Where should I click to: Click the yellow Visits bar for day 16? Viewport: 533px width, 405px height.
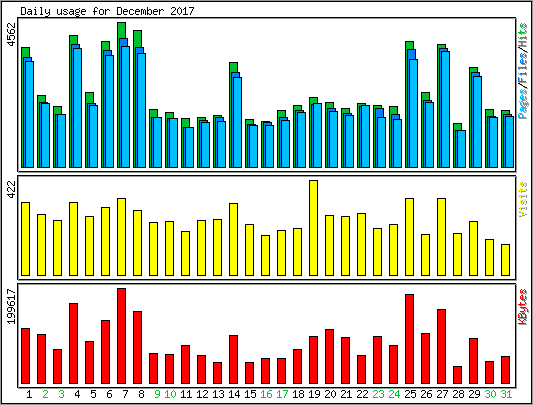(x=265, y=255)
